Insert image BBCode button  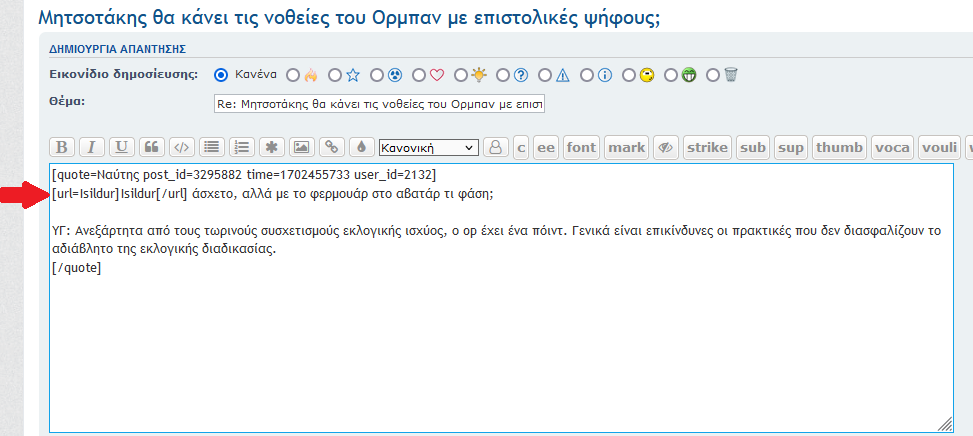coord(302,147)
